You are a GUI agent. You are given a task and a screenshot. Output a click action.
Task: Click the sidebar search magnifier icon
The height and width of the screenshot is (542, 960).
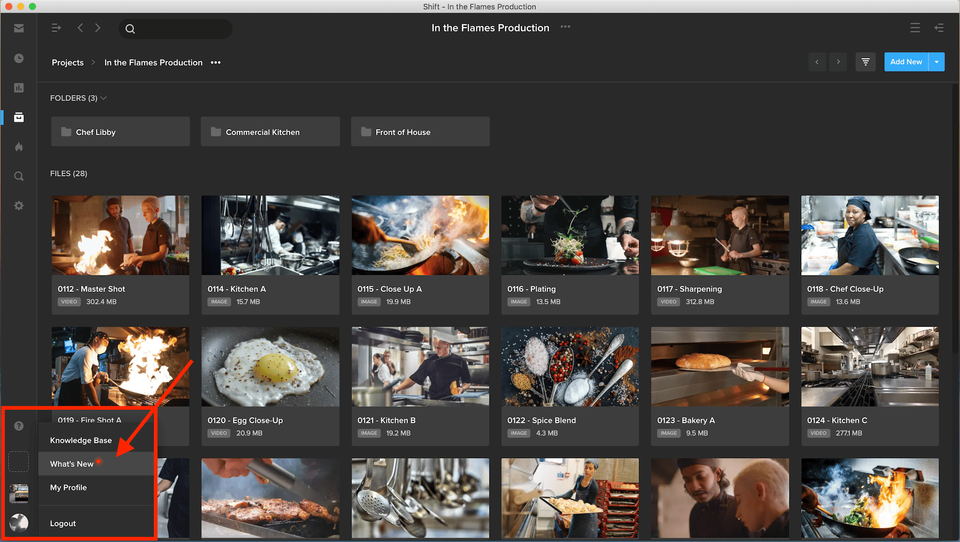click(19, 176)
